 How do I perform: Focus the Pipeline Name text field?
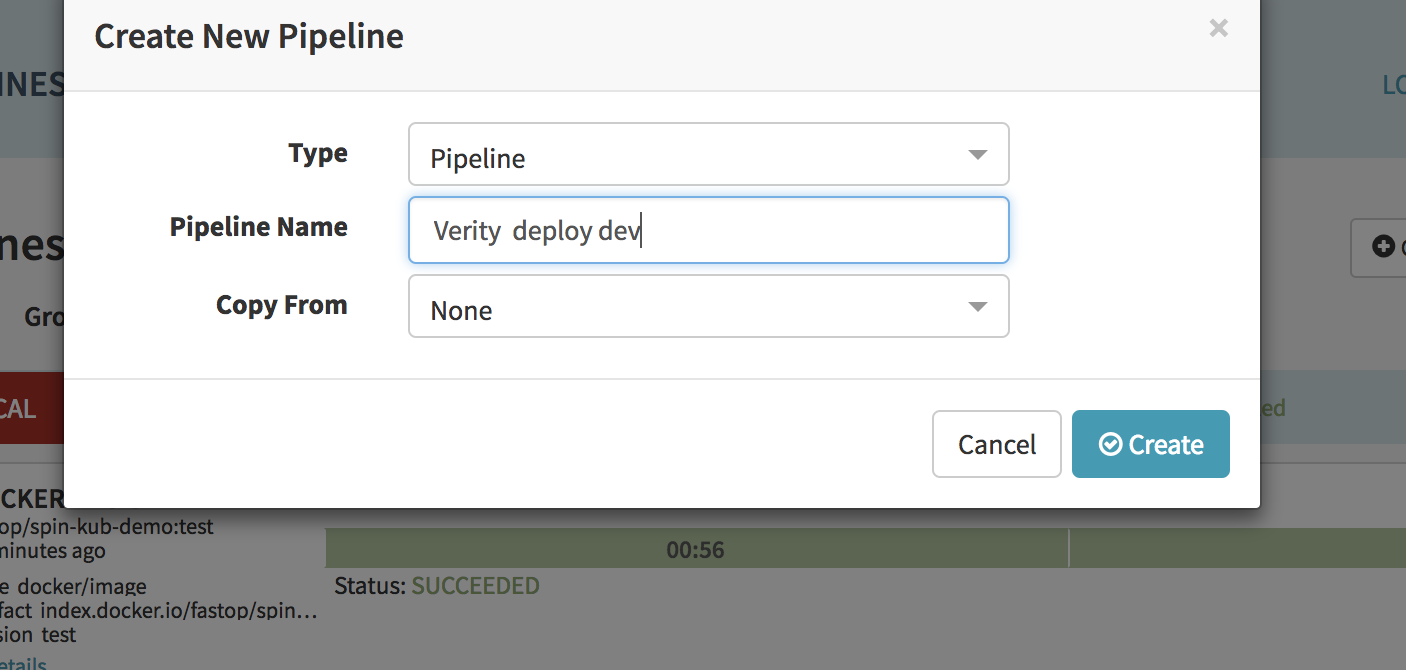708,231
